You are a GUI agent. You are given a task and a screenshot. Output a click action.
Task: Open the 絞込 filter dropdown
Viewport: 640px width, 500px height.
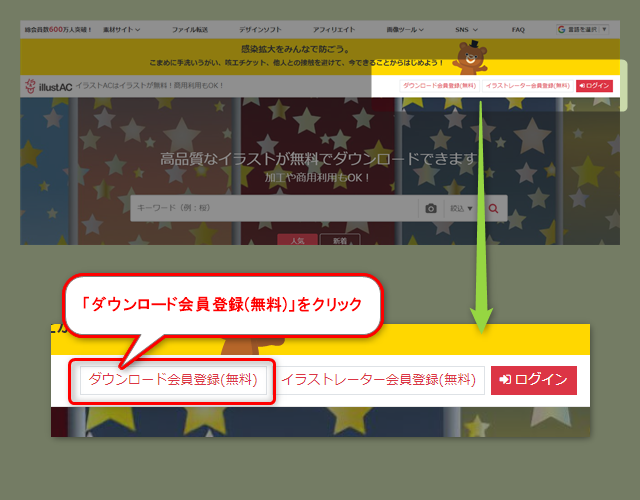[462, 208]
